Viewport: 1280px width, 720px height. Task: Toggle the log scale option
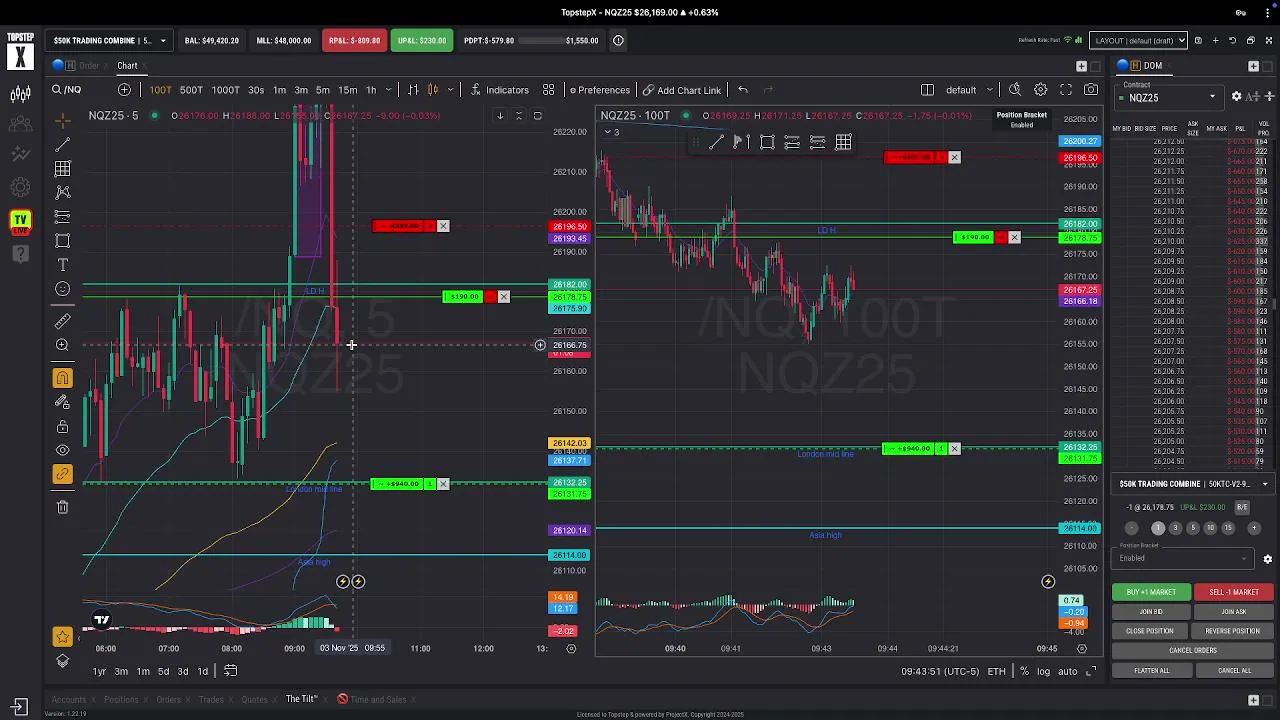[x=1043, y=671]
